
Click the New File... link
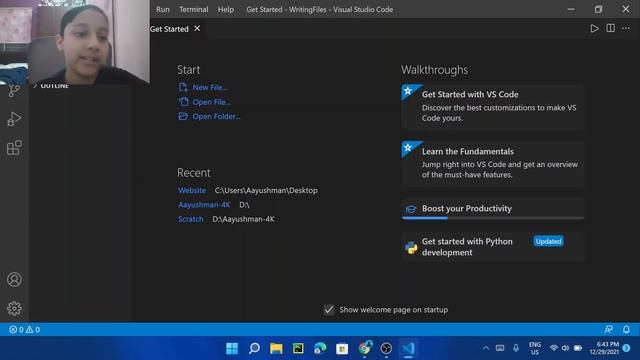pos(210,87)
